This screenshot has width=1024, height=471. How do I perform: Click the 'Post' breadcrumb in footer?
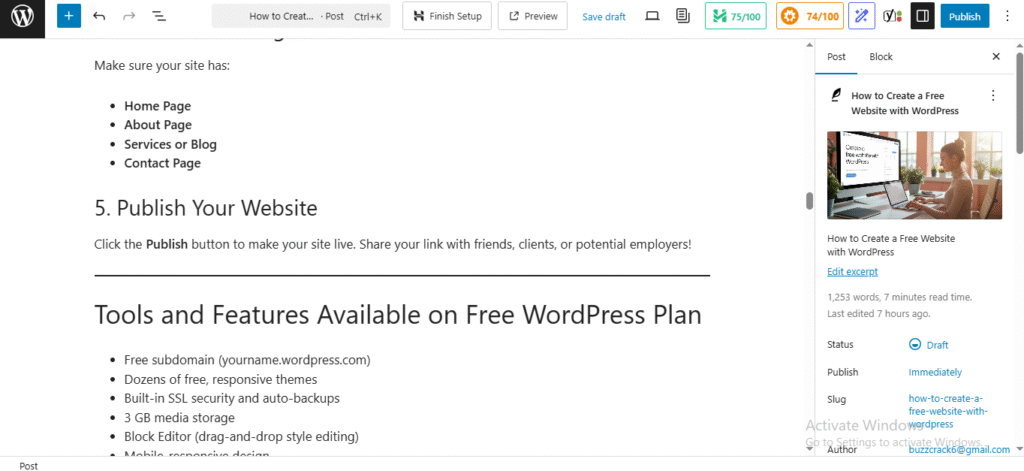(28, 466)
